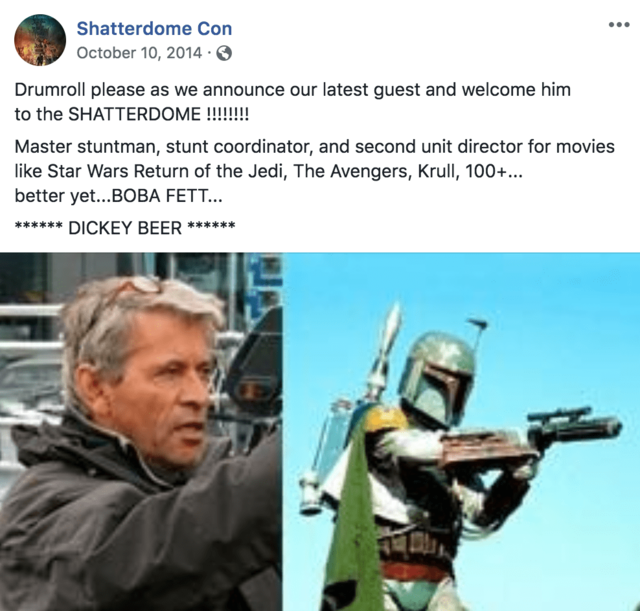This screenshot has width=640, height=611.
Task: Open the left photo of the gray-haired man
Action: pyautogui.click(x=141, y=431)
